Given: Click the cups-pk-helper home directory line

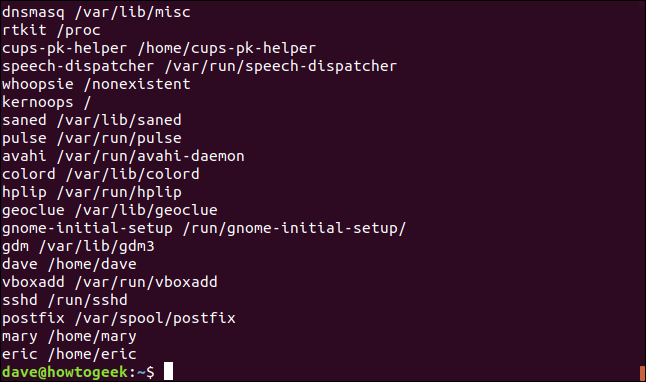Looking at the screenshot, I should pos(159,48).
